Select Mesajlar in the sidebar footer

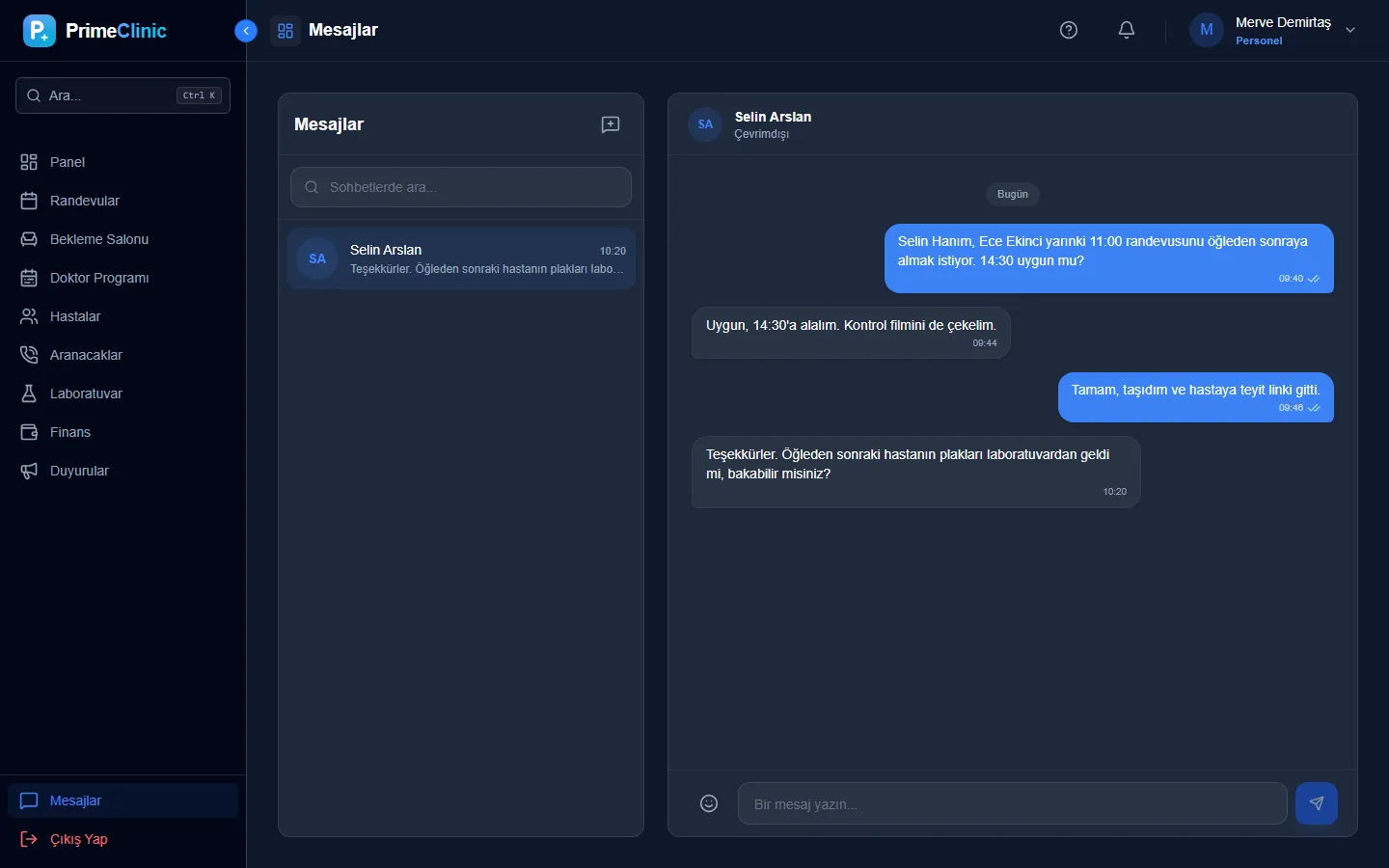123,800
